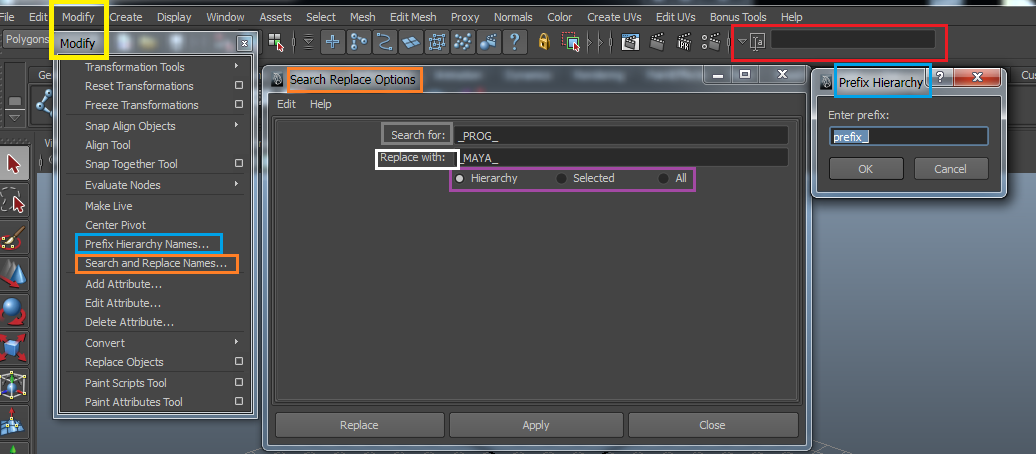This screenshot has width=1036, height=454.
Task: Open the Create menu
Action: pyautogui.click(x=126, y=17)
